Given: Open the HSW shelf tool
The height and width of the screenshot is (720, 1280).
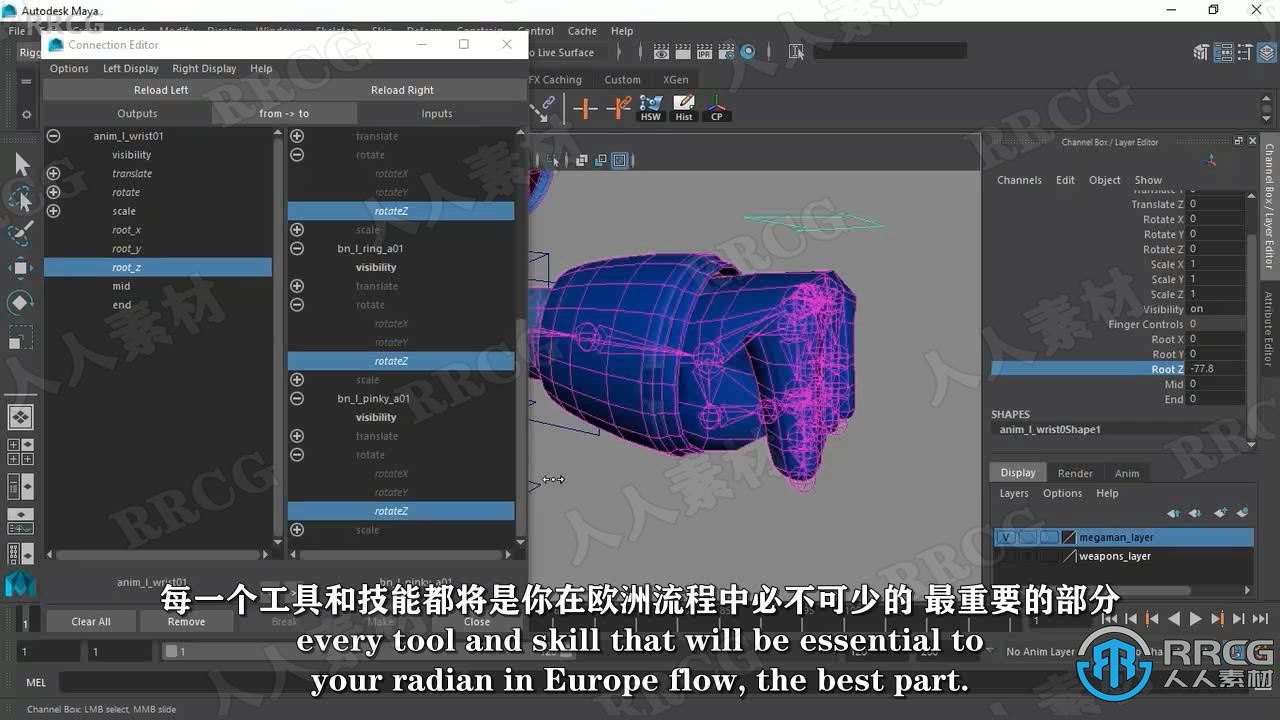Looking at the screenshot, I should [x=651, y=108].
